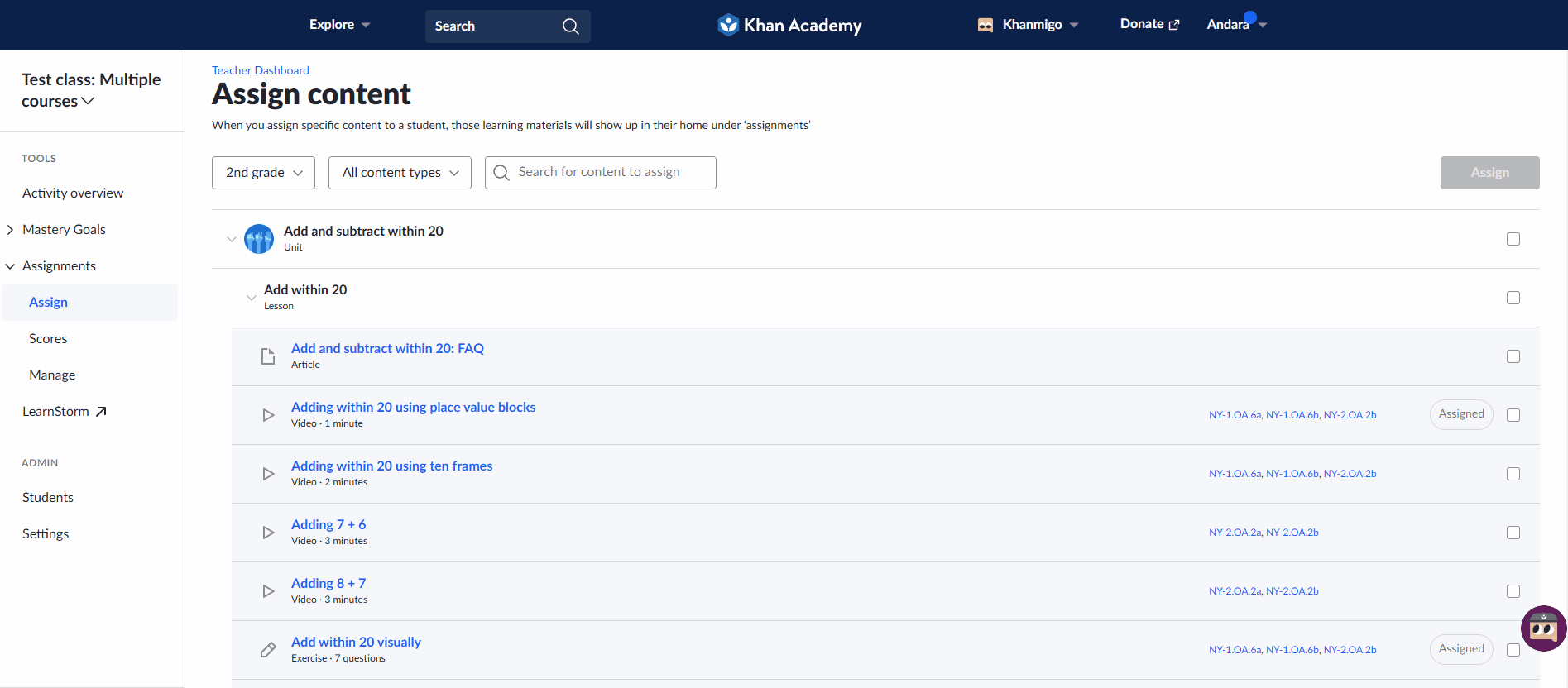Click the Khanmigo face icon in header

[985, 25]
